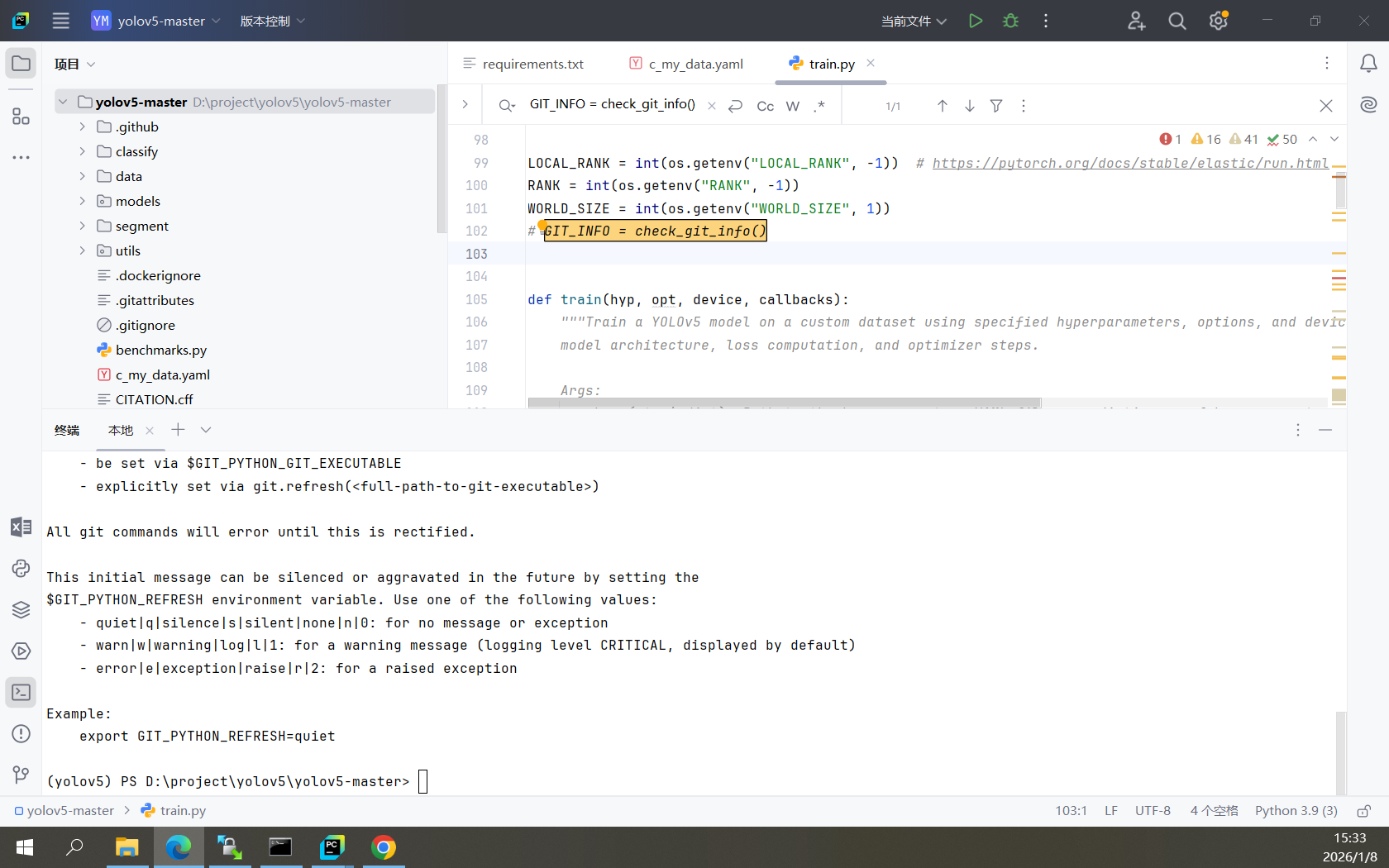Open more run actions menu
The height and width of the screenshot is (868, 1389).
(x=1046, y=21)
